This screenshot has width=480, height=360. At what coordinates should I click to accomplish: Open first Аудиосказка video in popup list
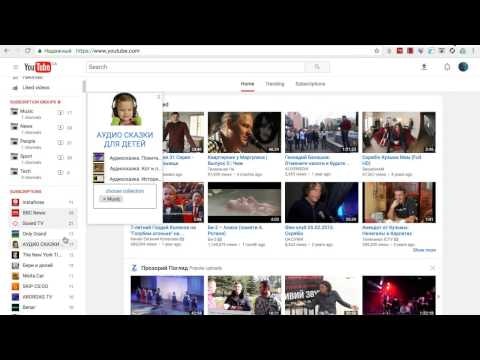coord(127,158)
